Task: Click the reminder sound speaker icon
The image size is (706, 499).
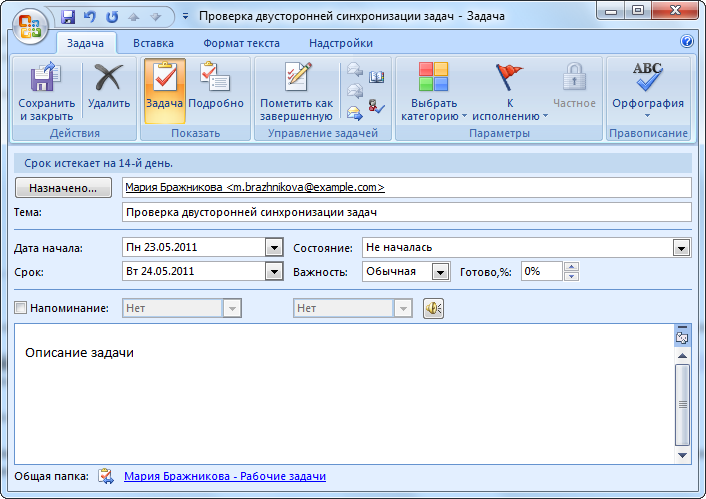Action: click(x=433, y=309)
